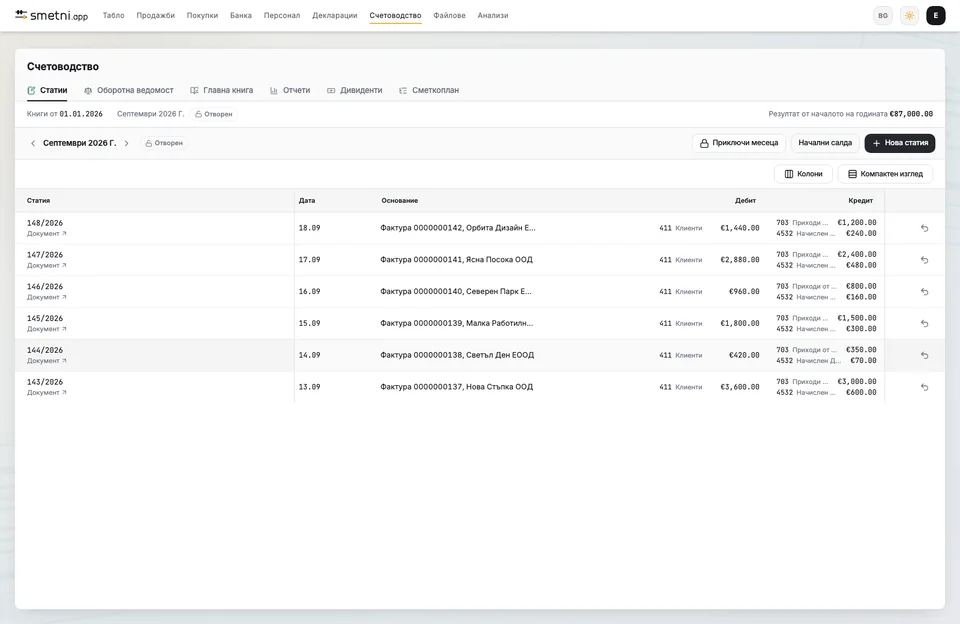Click the Дебит column header

pos(745,200)
